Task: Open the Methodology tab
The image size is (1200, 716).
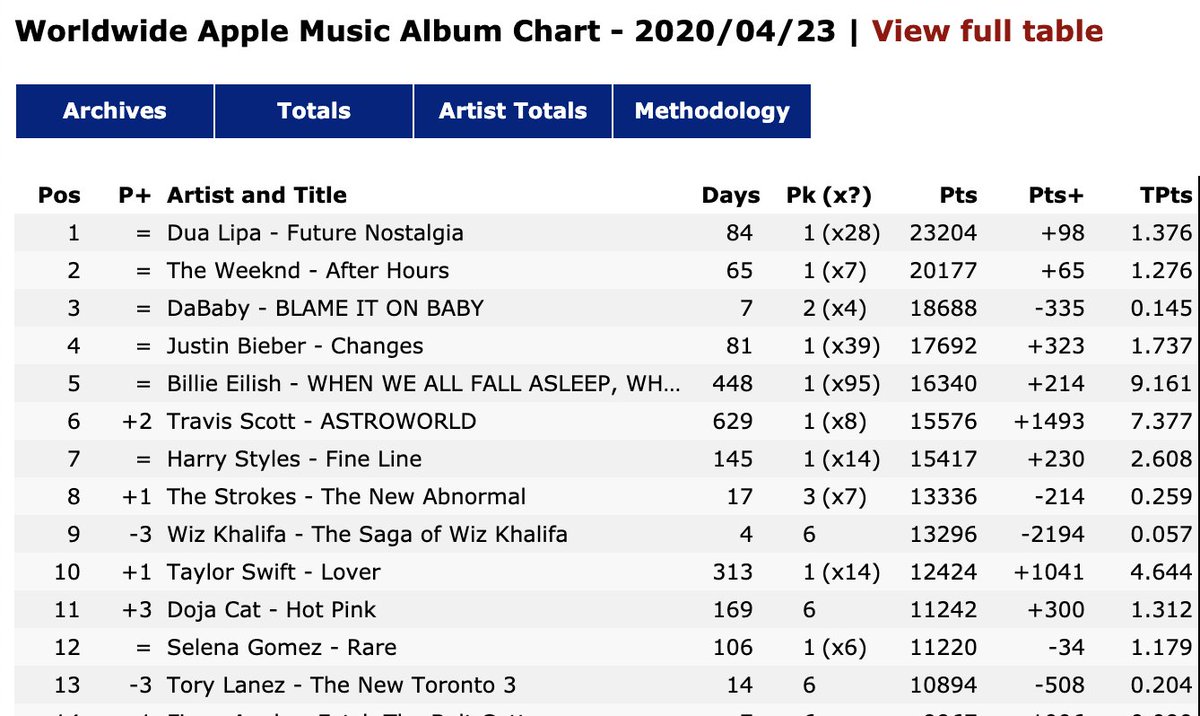Action: coord(712,111)
